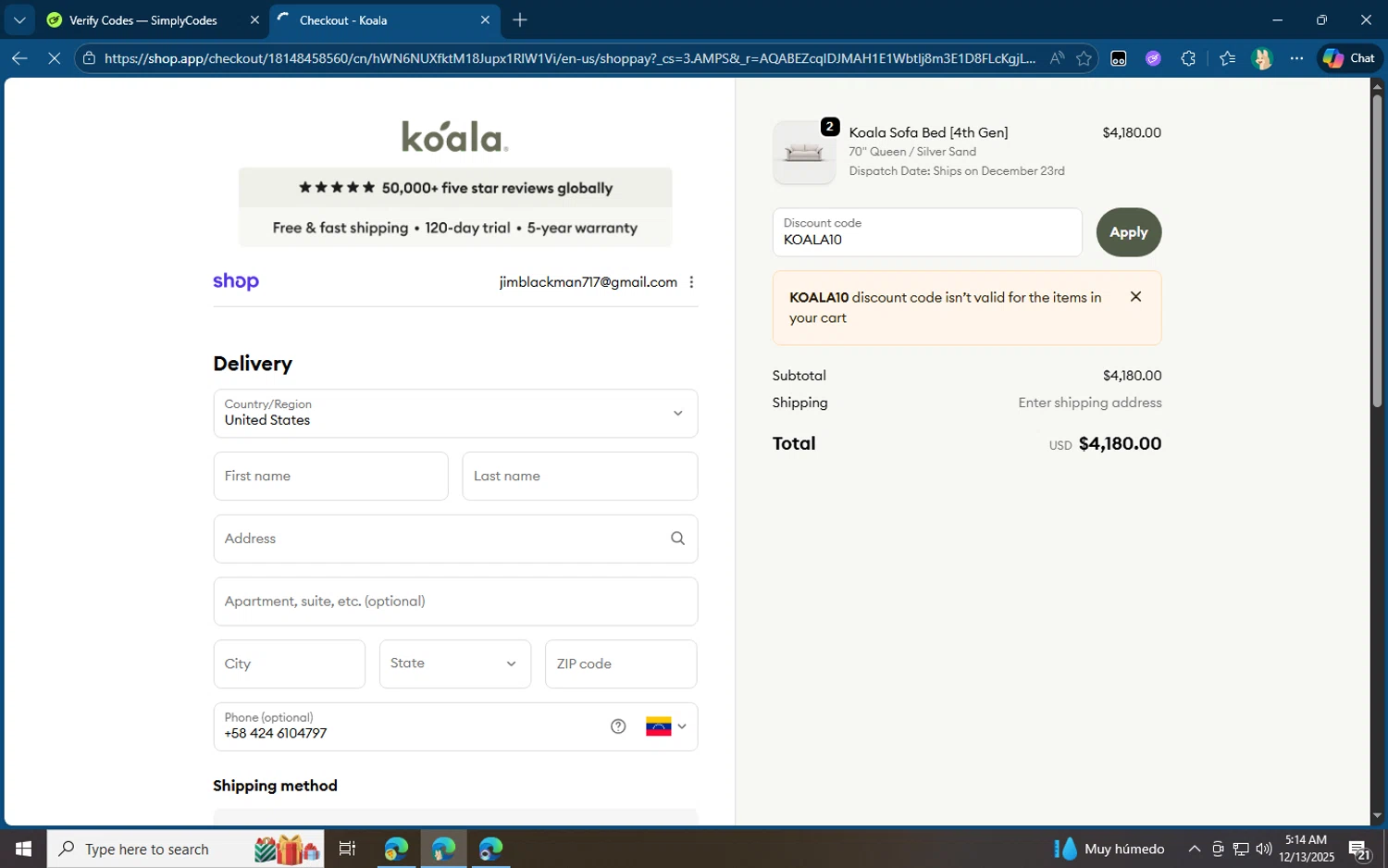Open the active middle Edge taskbar icon

click(x=443, y=849)
